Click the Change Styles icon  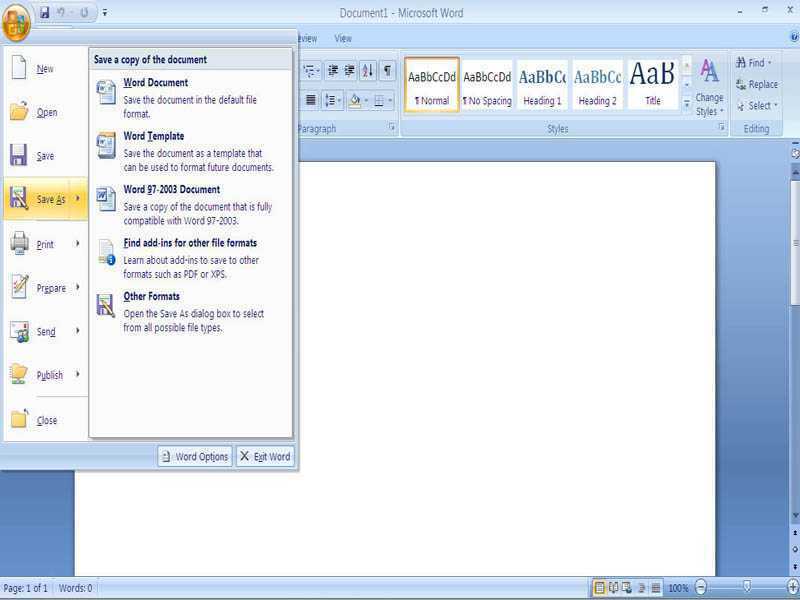709,86
